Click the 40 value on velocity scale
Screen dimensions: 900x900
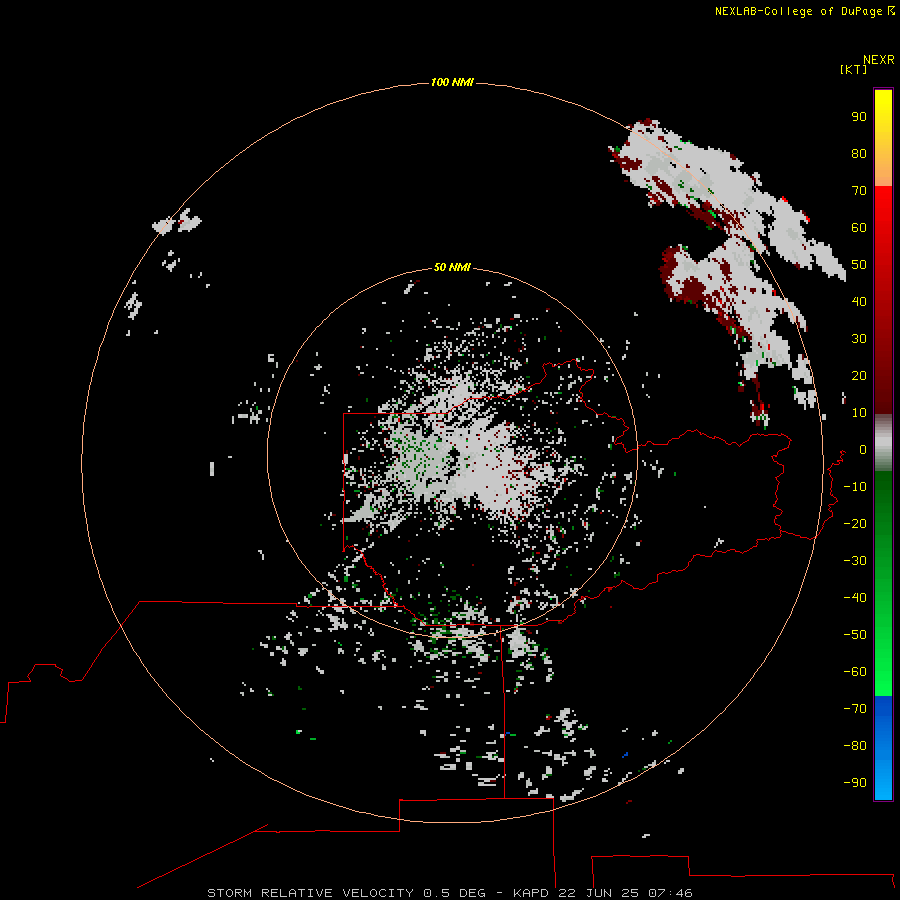tap(859, 302)
